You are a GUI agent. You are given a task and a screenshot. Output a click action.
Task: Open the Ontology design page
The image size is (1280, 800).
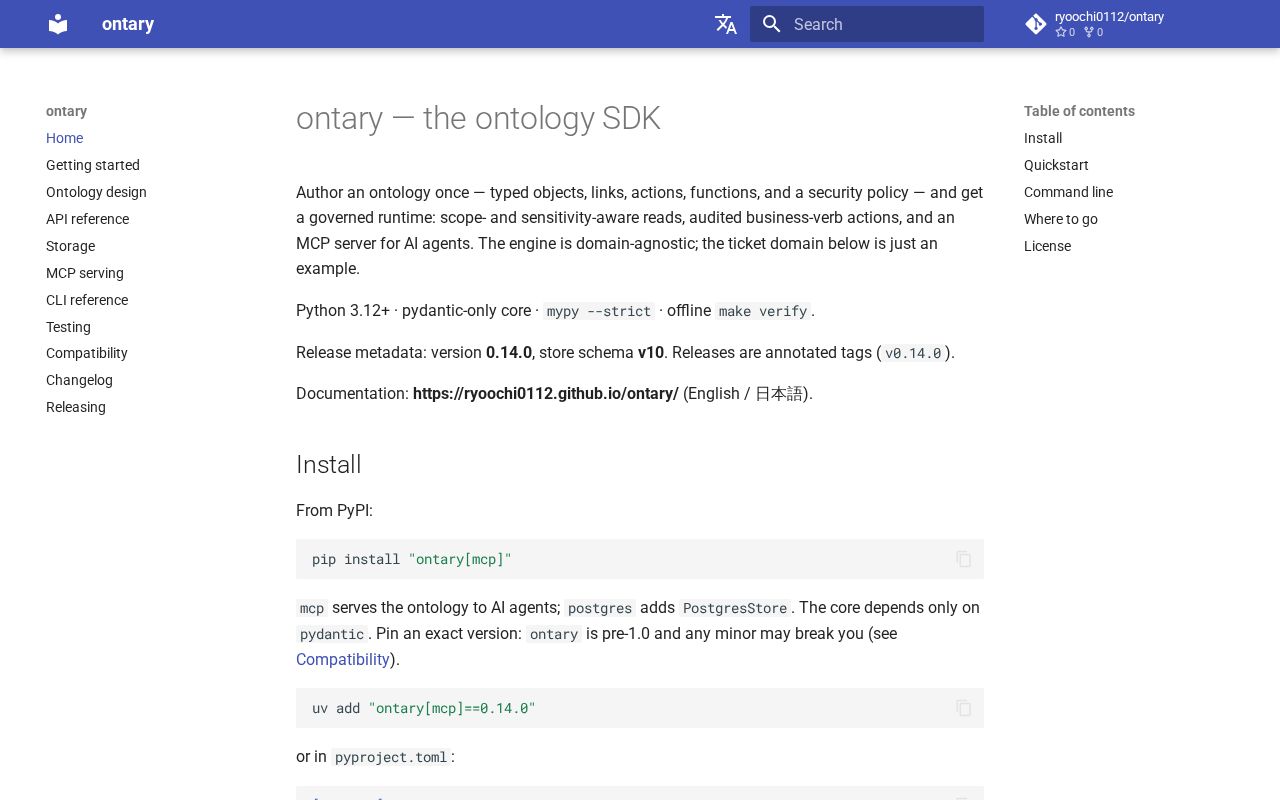click(x=96, y=192)
